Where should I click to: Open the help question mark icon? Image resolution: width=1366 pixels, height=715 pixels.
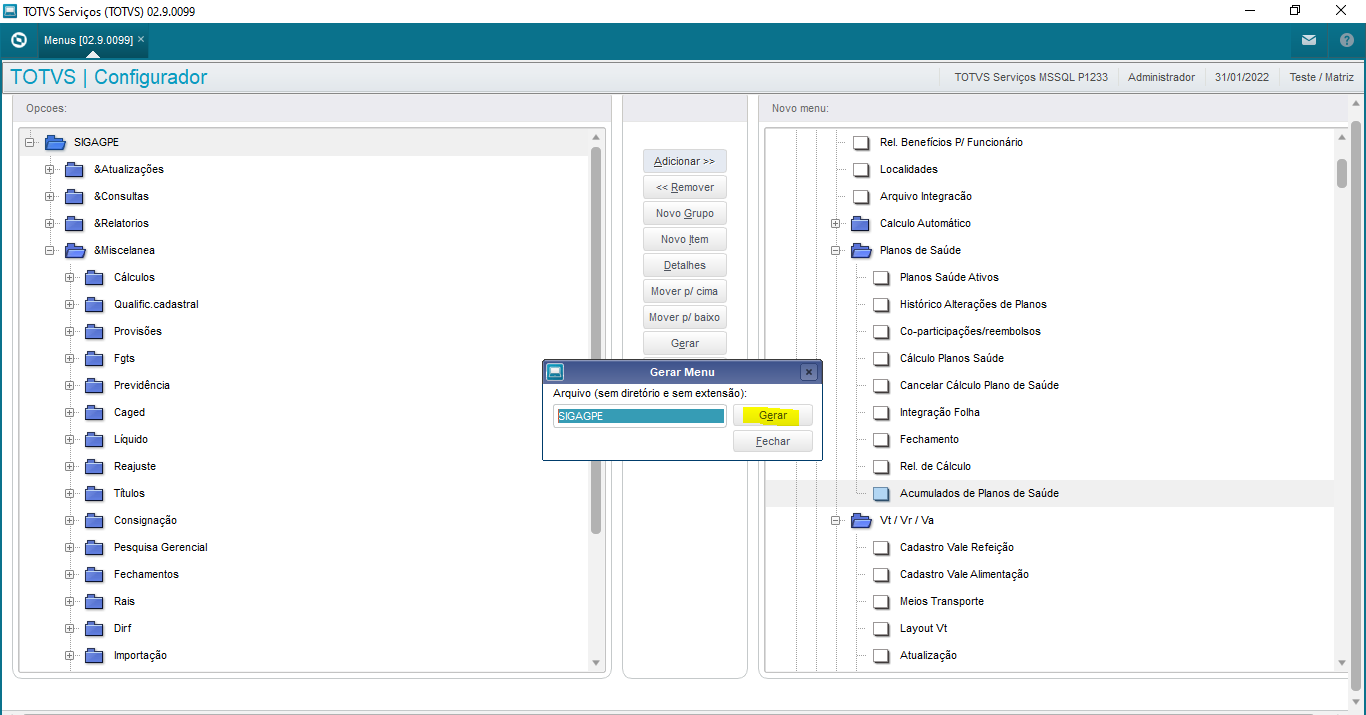[1346, 40]
